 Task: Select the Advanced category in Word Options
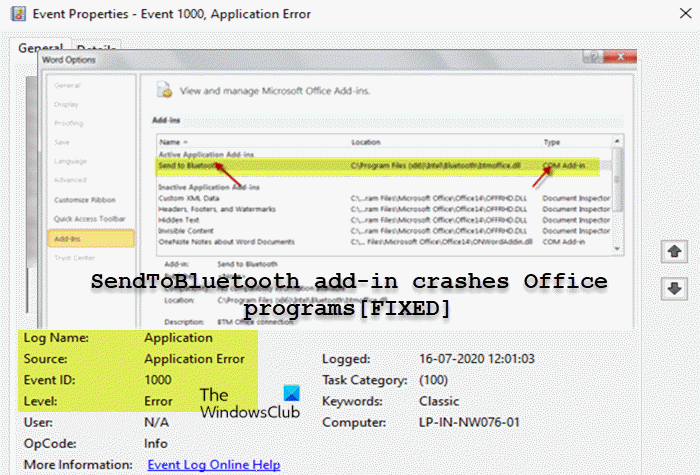click(70, 180)
